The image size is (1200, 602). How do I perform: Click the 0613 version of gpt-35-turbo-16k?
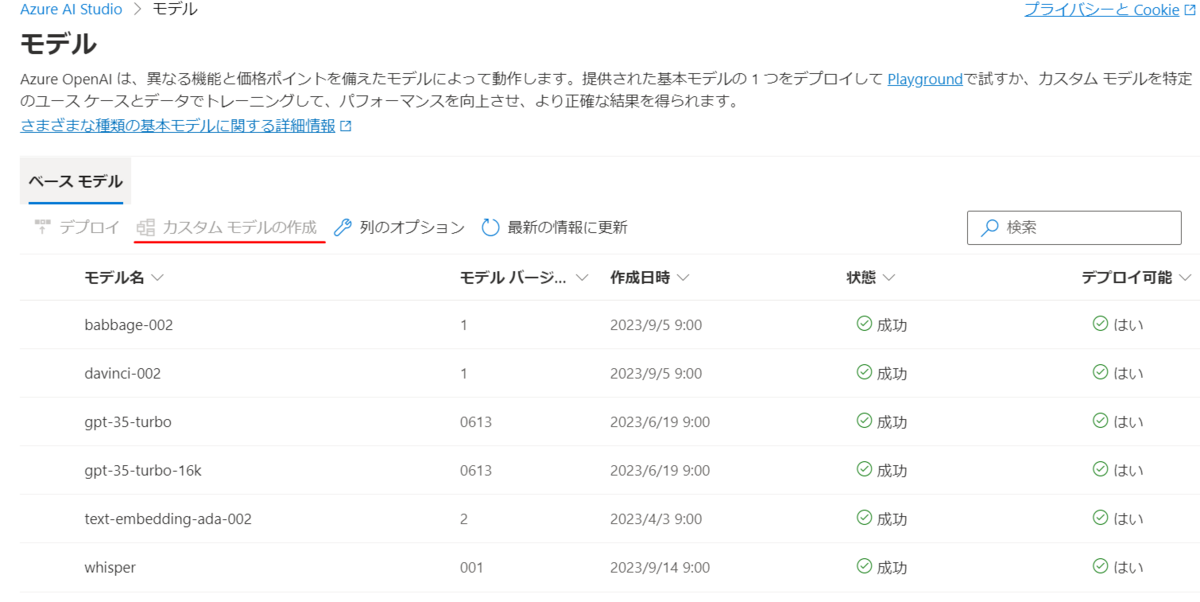pyautogui.click(x=476, y=470)
